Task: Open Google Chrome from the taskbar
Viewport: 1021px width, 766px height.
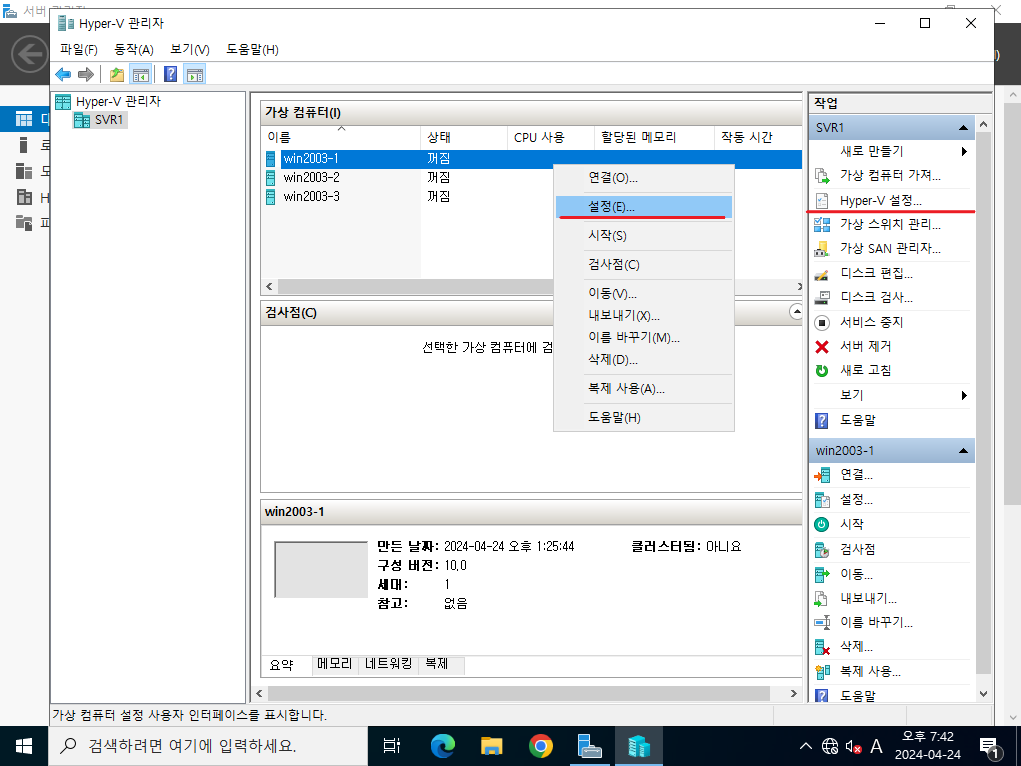Action: point(540,746)
